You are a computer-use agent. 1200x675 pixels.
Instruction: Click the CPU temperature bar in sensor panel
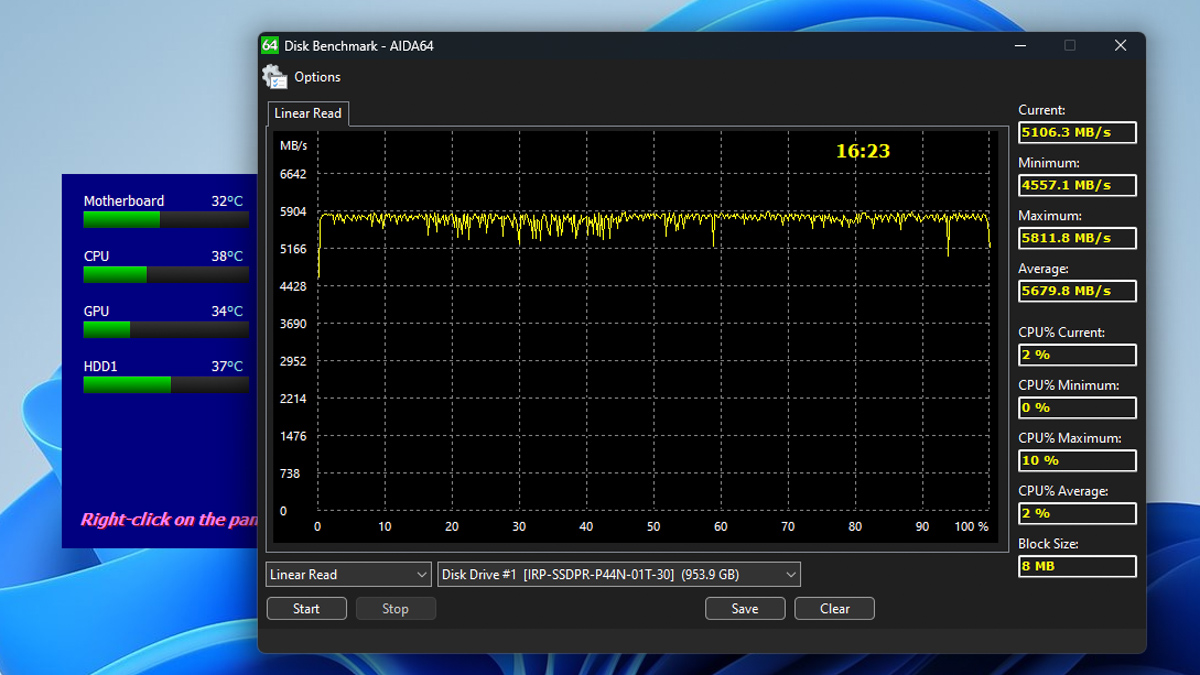(x=166, y=274)
